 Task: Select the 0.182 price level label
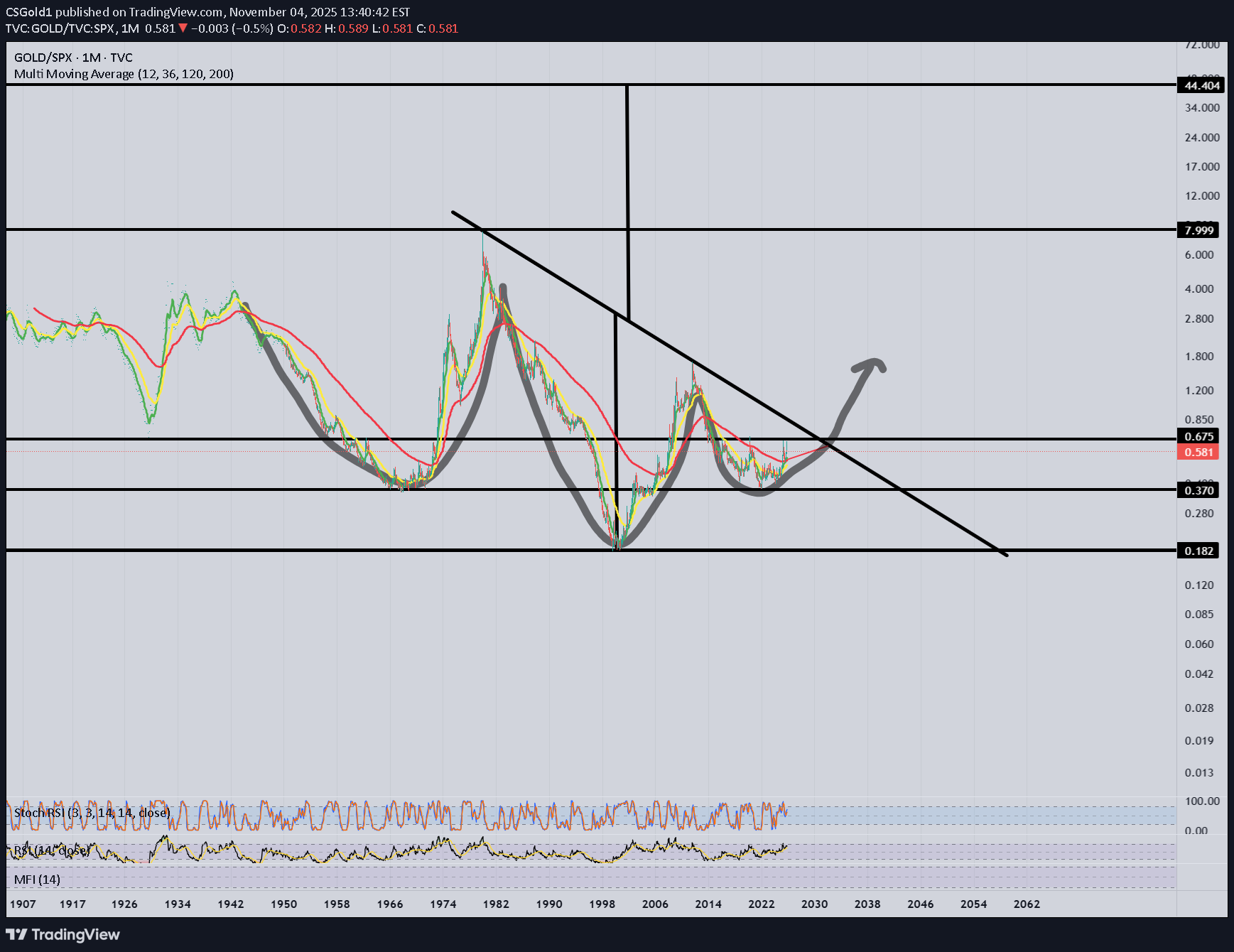1198,551
